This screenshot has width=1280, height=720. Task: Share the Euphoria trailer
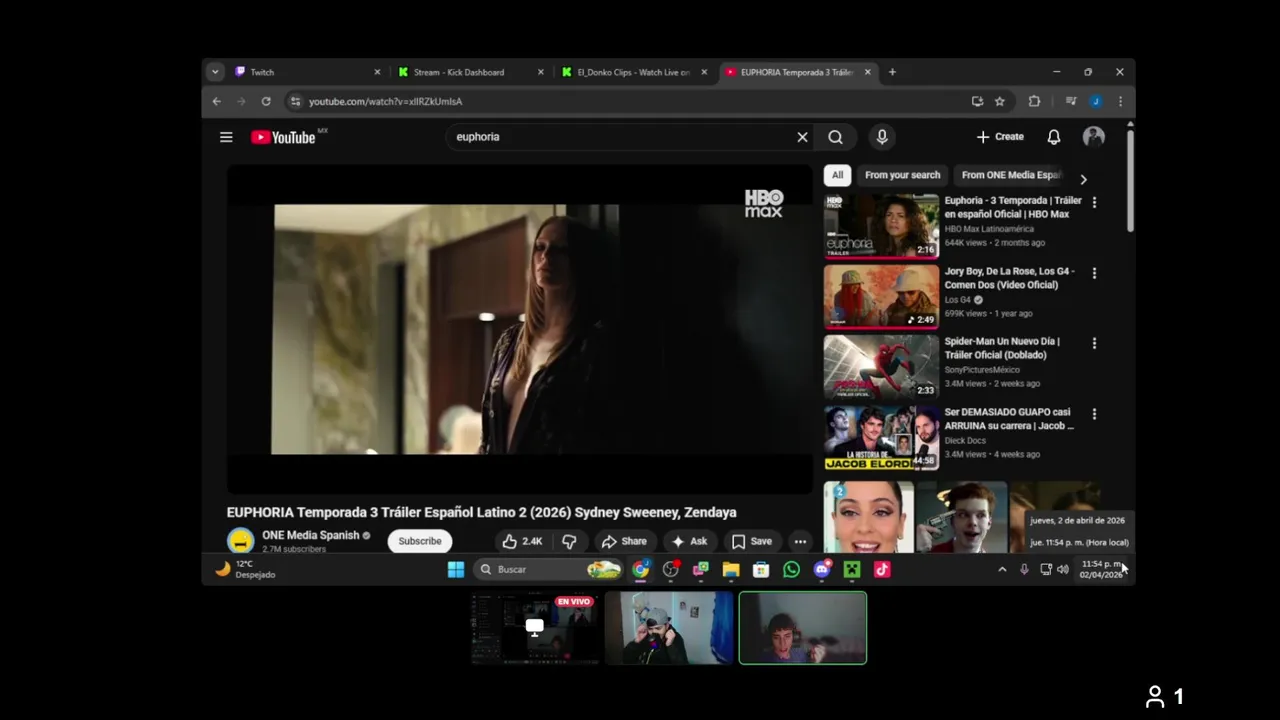click(x=623, y=541)
